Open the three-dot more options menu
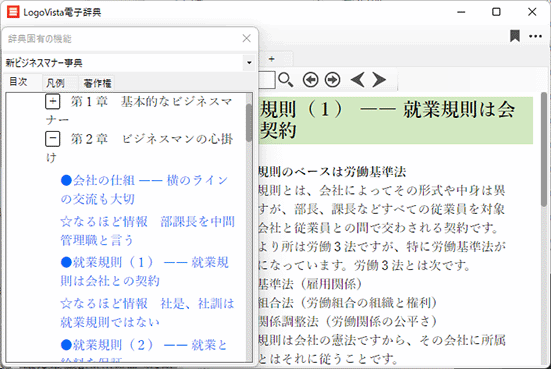The height and width of the screenshot is (369, 551). pyautogui.click(x=535, y=36)
